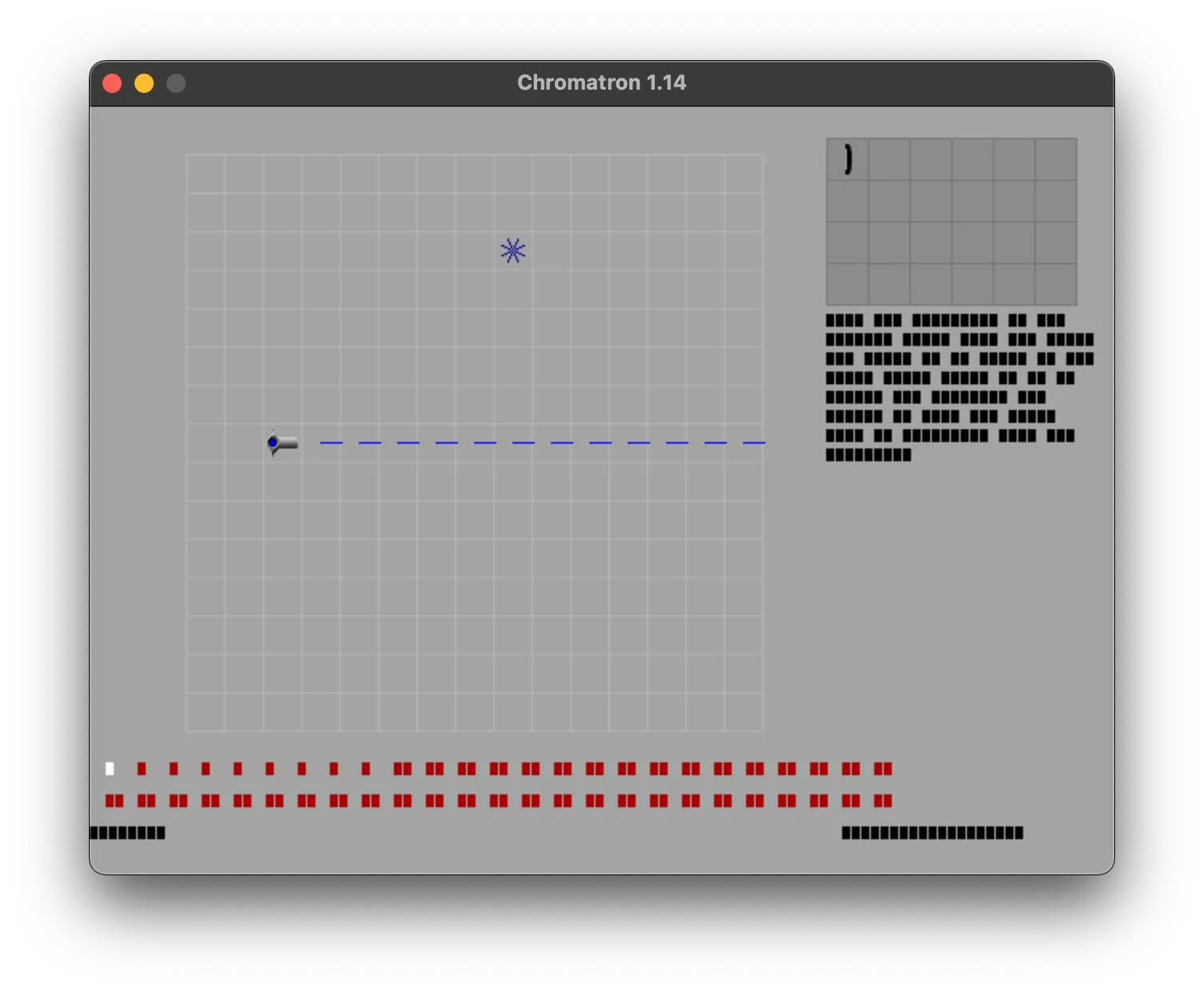1204x993 pixels.
Task: Select the first red level marker after white
Action: click(142, 769)
